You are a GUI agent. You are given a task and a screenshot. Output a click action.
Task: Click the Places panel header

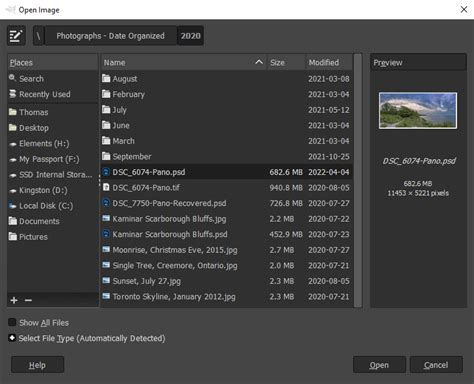(53, 62)
